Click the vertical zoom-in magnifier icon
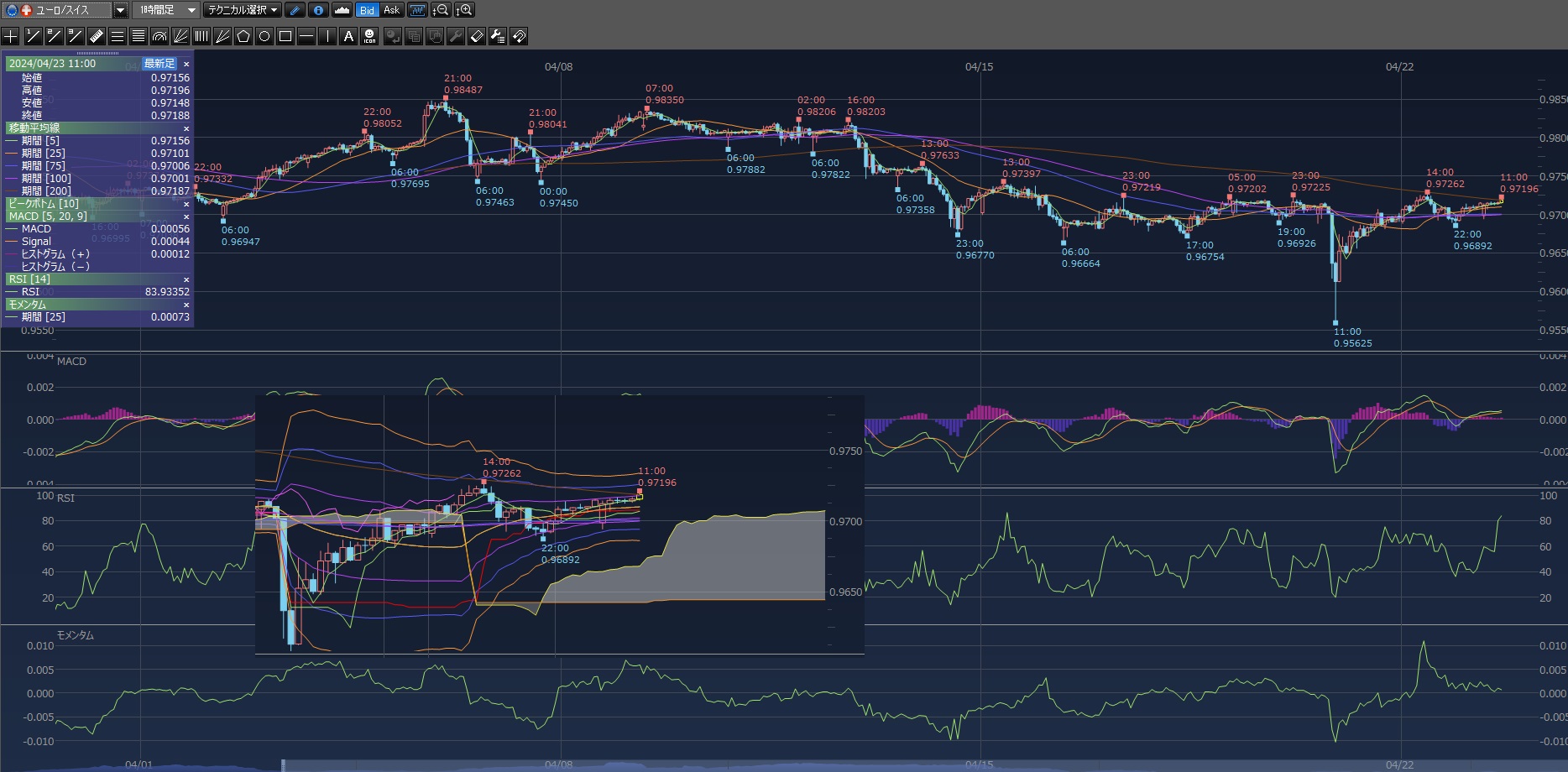 pos(465,10)
